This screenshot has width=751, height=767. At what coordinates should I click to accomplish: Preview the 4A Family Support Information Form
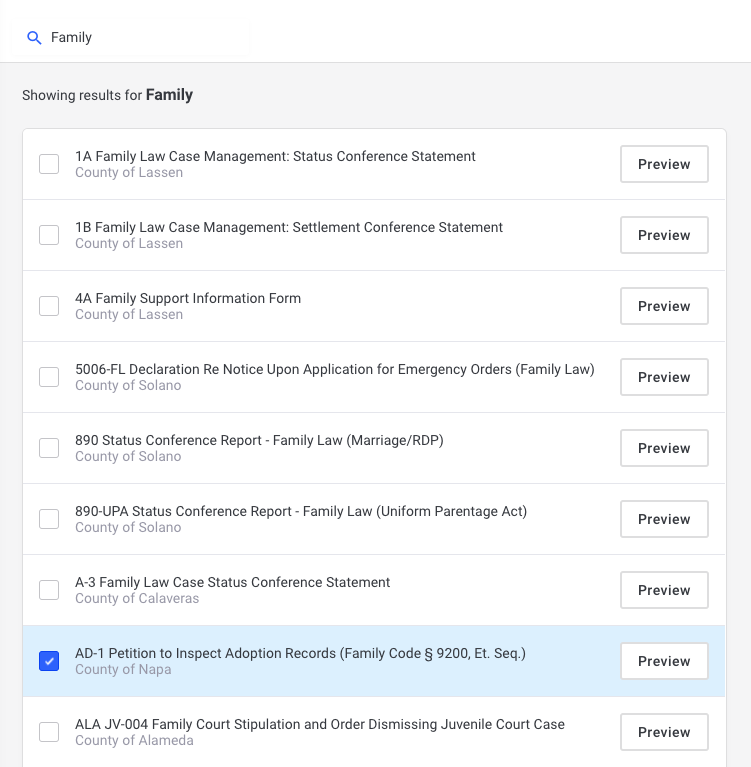(x=664, y=306)
